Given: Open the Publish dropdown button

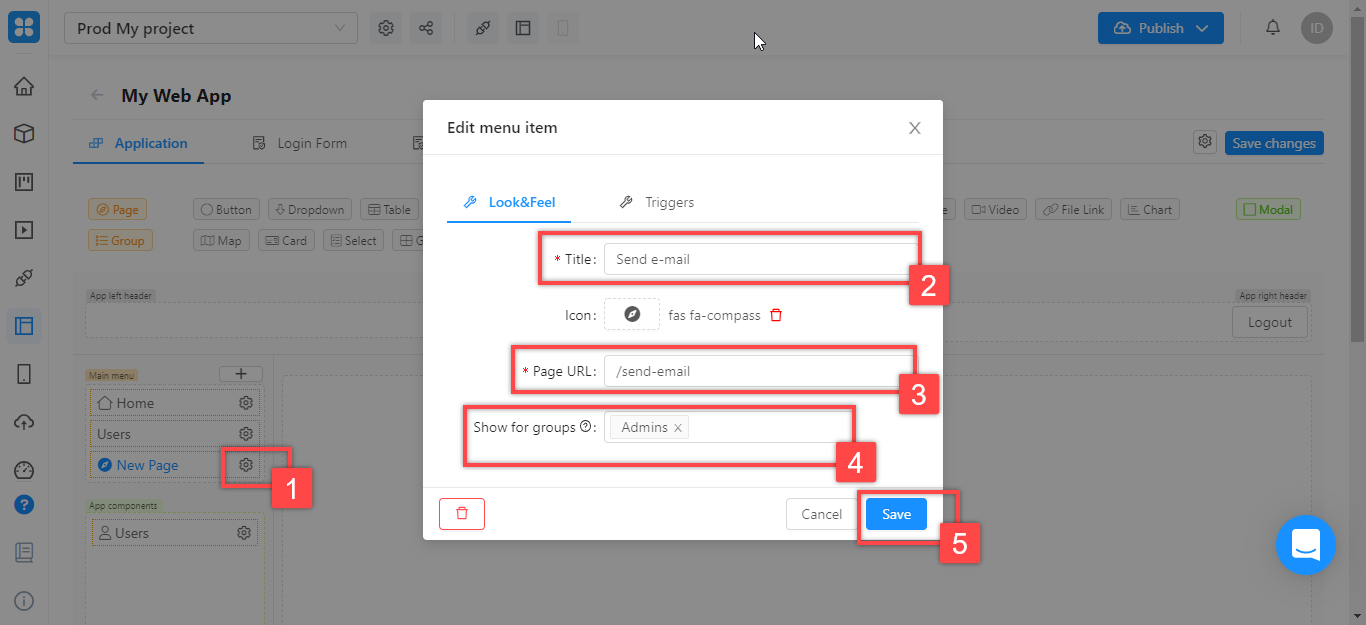Looking at the screenshot, I should point(1160,28).
